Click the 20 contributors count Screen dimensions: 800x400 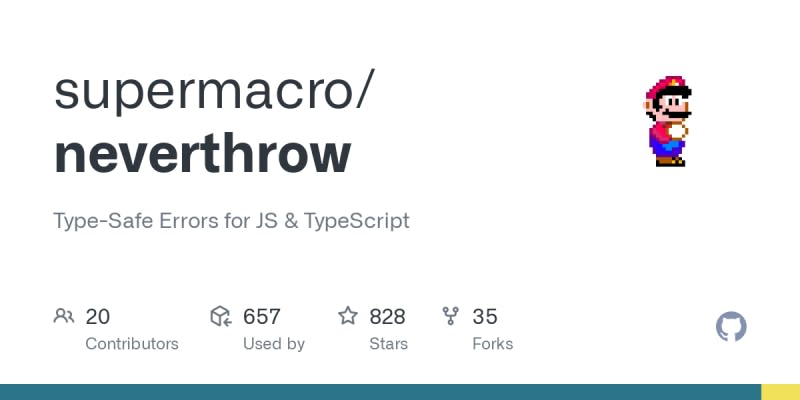click(x=98, y=317)
